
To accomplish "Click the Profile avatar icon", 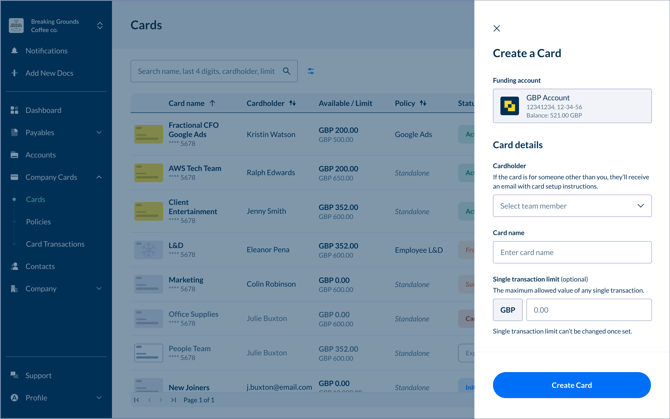I will pos(14,398).
